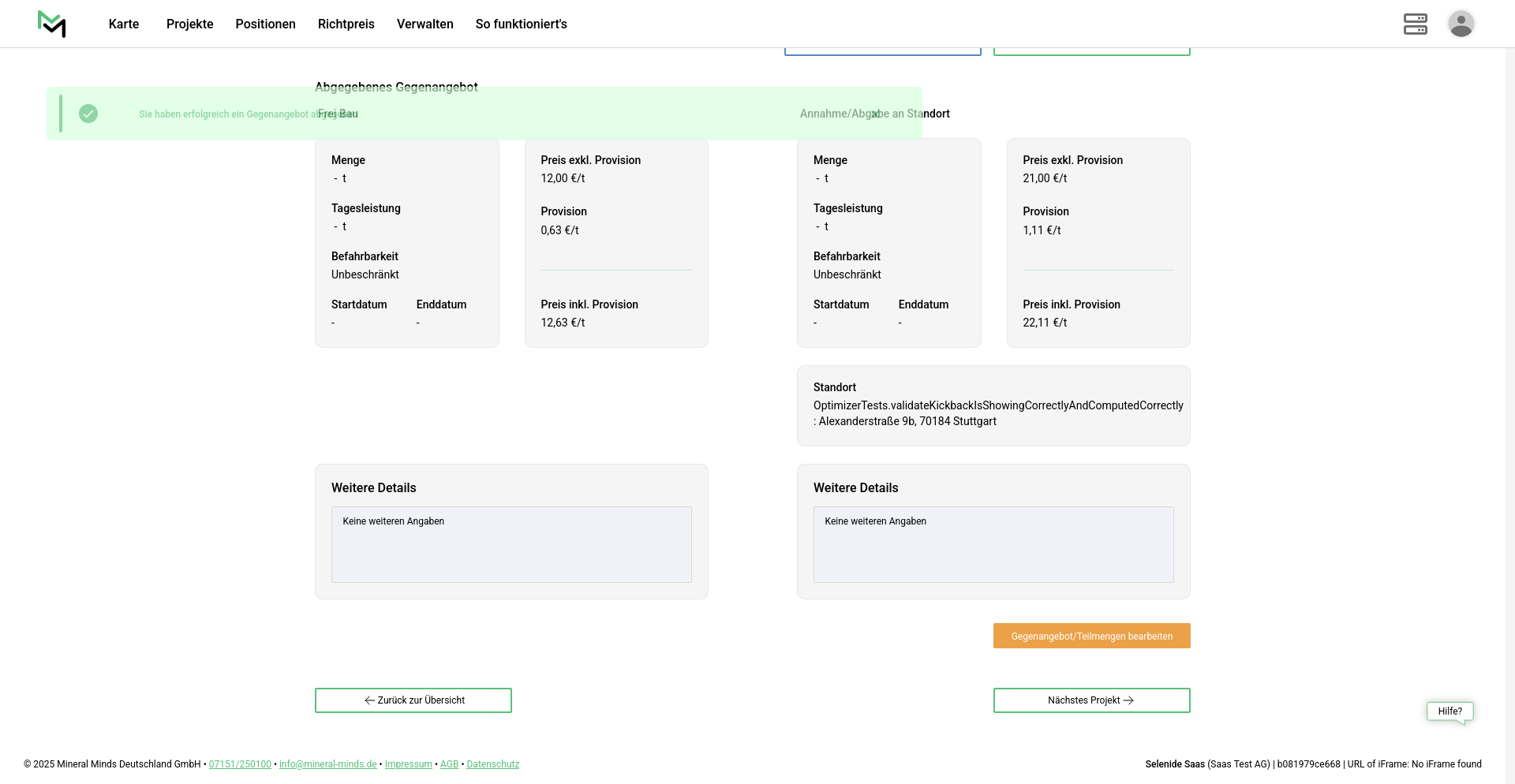Go back via Zurück zur Übersicht
Screen dimensions: 1515x784
coord(413,700)
